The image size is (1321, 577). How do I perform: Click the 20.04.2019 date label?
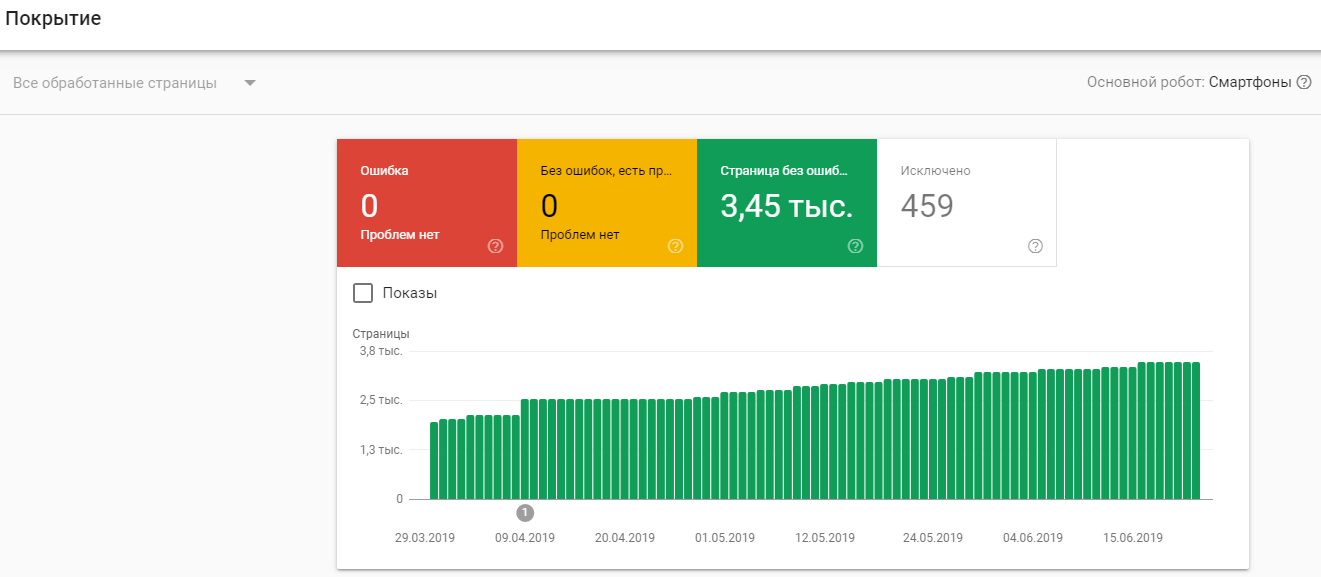(625, 538)
